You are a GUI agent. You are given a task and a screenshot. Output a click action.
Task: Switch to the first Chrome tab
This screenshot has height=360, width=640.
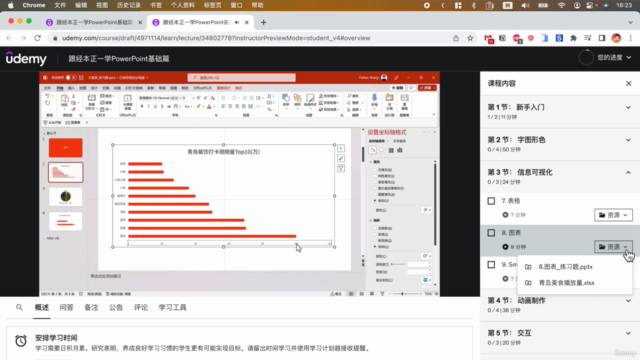(94, 22)
